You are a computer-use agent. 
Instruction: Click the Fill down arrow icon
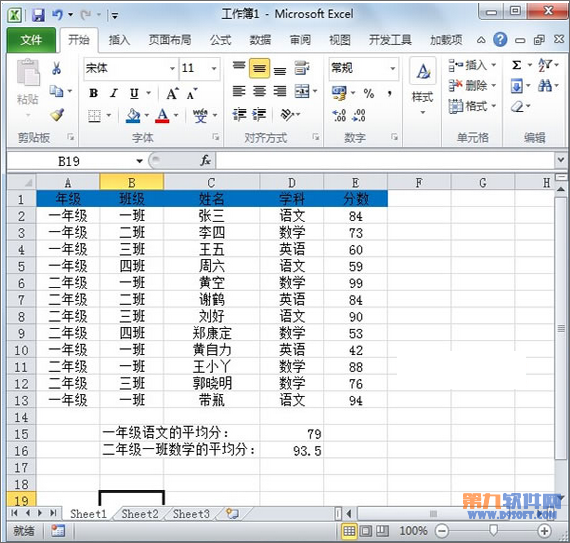[517, 86]
